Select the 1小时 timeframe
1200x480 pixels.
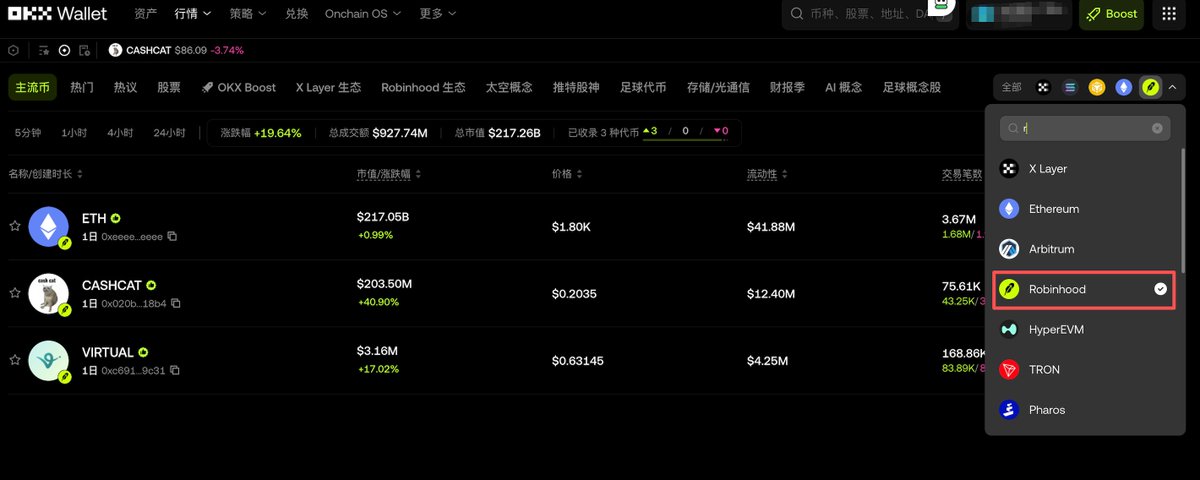point(74,132)
